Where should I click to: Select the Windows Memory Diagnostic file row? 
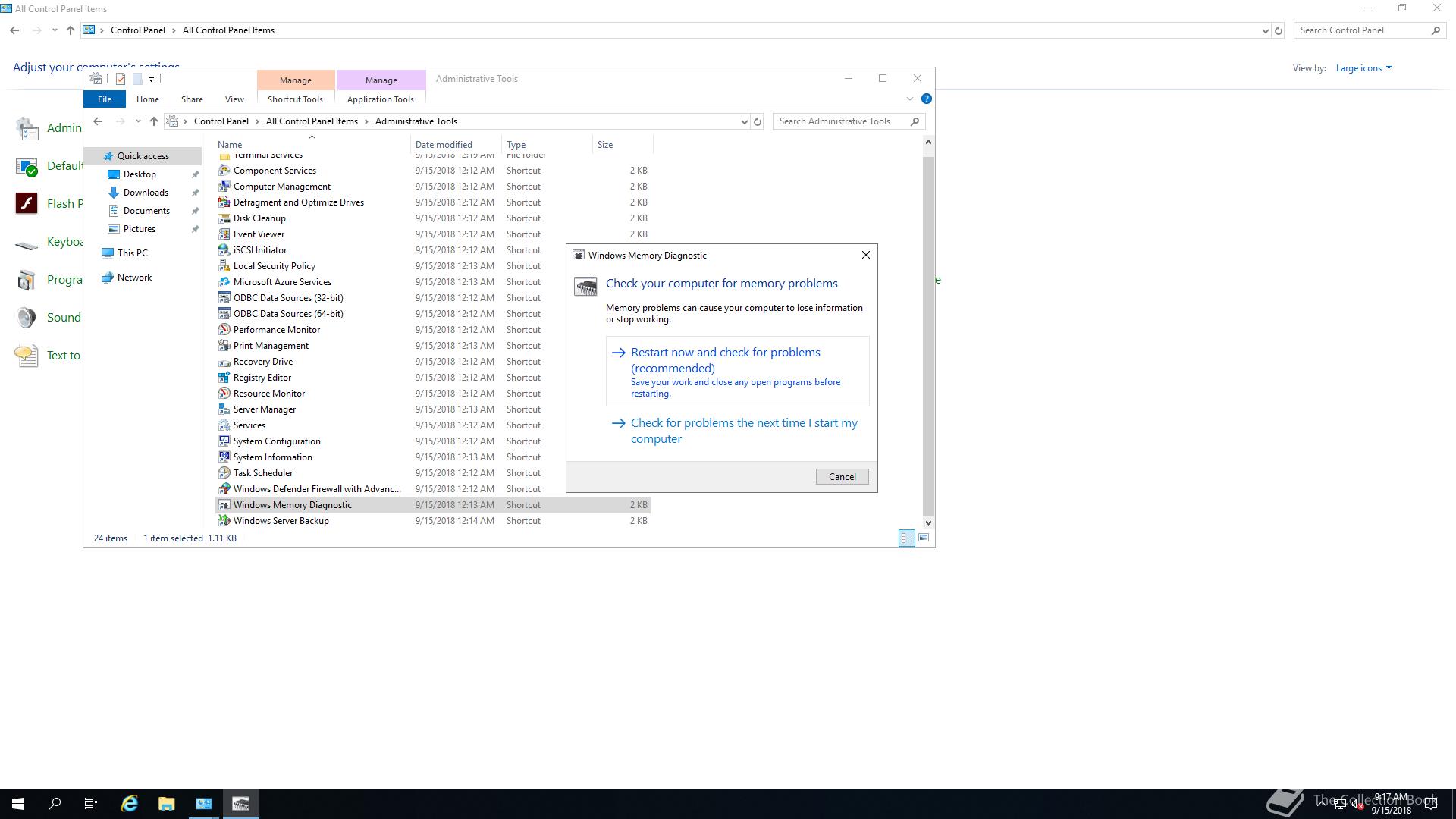click(433, 505)
